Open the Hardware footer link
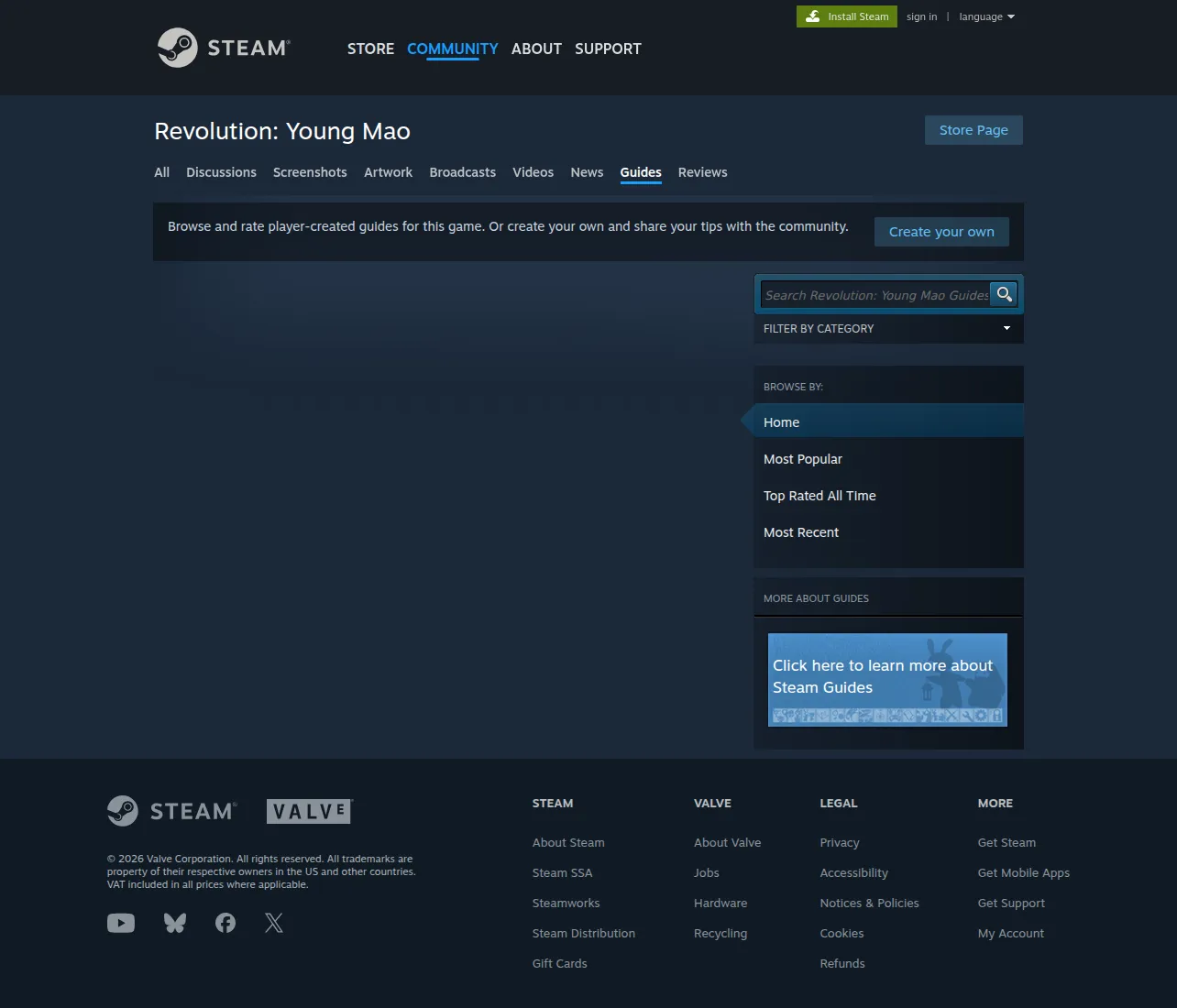1177x1008 pixels. [x=720, y=903]
